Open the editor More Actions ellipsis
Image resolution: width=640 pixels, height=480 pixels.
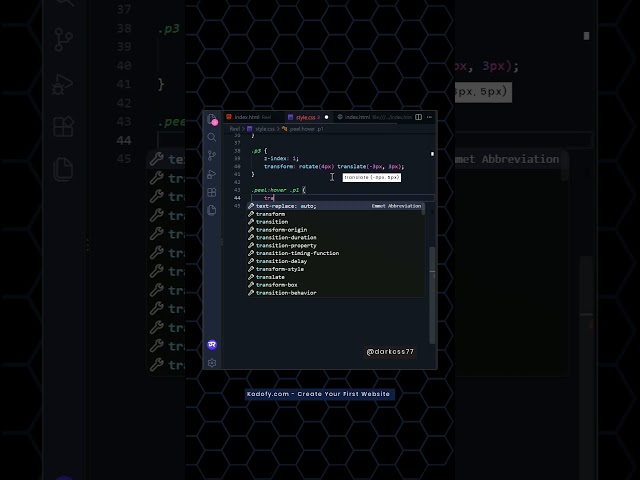click(429, 117)
